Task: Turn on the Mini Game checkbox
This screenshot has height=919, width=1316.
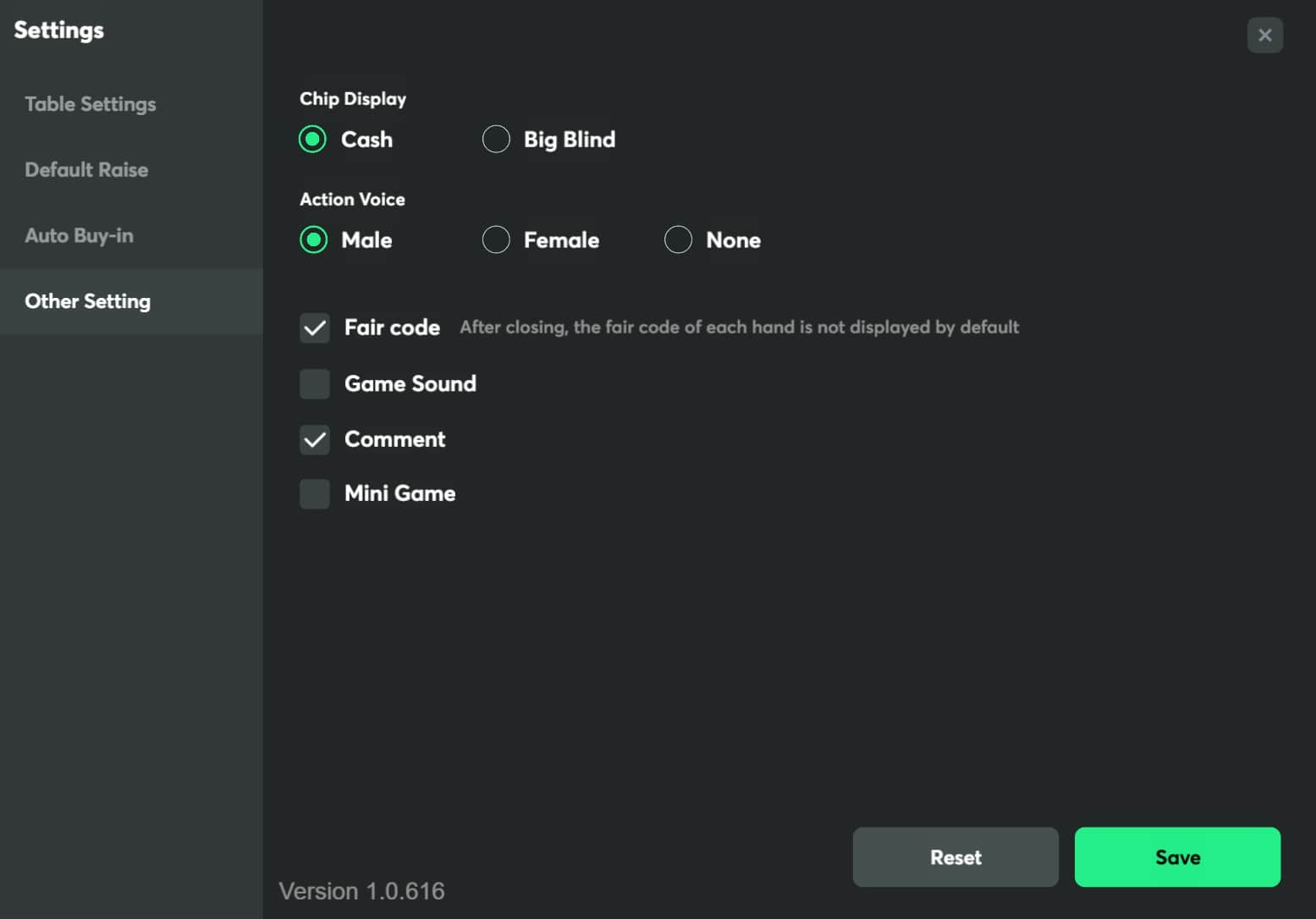Action: [x=315, y=494]
